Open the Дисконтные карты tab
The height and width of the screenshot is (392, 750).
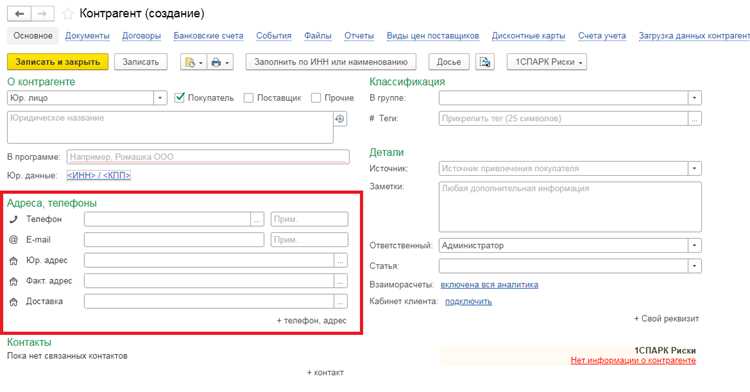point(528,36)
